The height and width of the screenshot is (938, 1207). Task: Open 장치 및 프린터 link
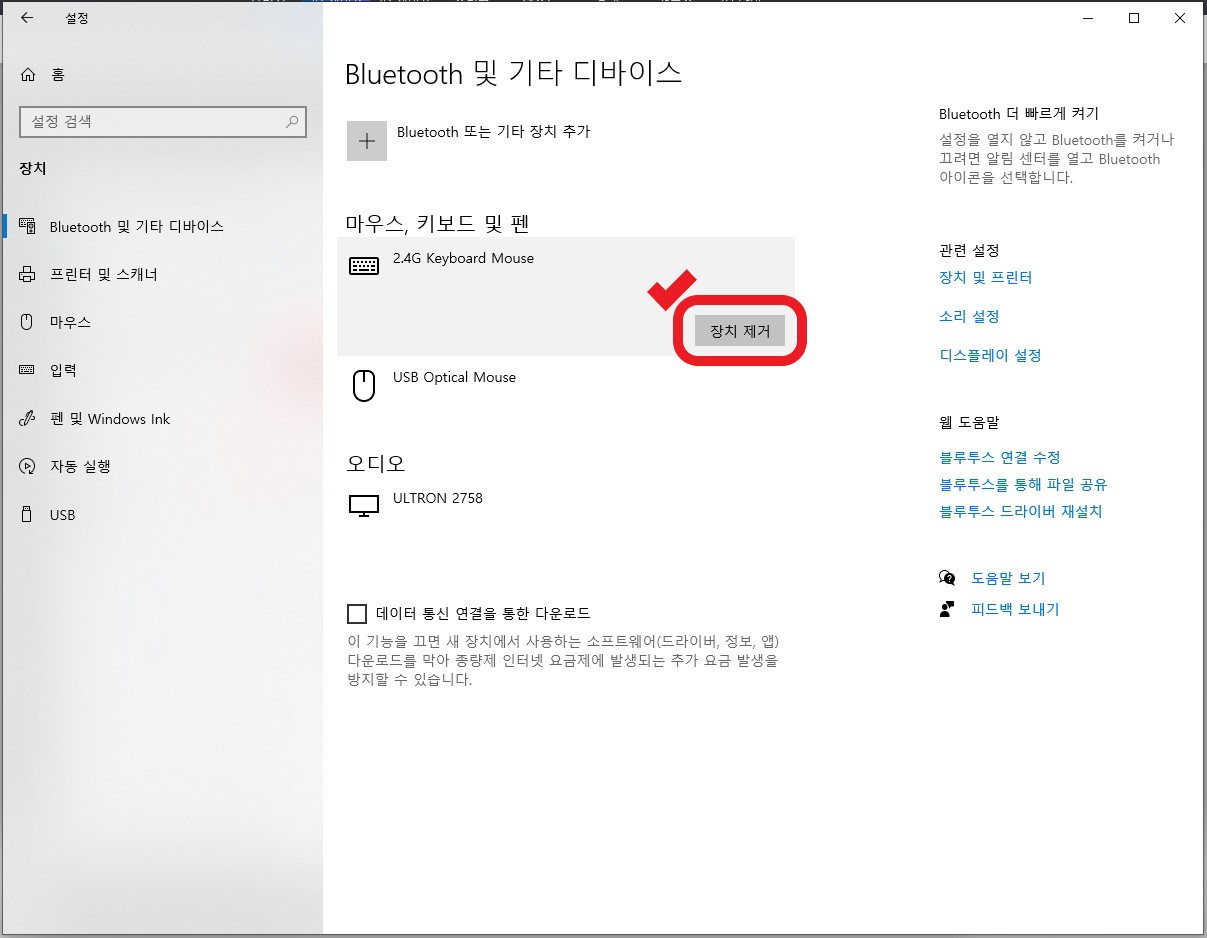point(985,277)
